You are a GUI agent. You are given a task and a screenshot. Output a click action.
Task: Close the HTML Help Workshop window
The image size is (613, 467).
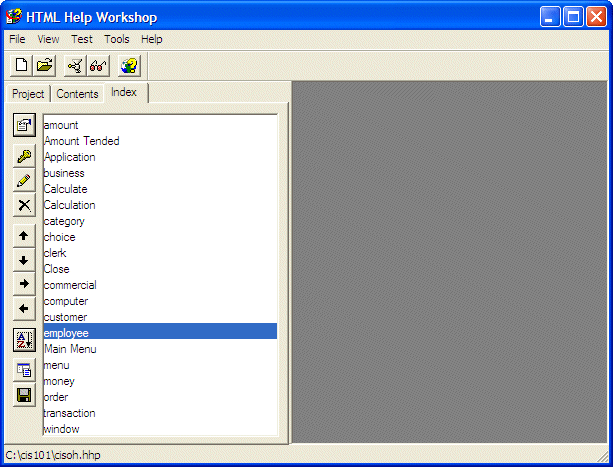(x=596, y=17)
